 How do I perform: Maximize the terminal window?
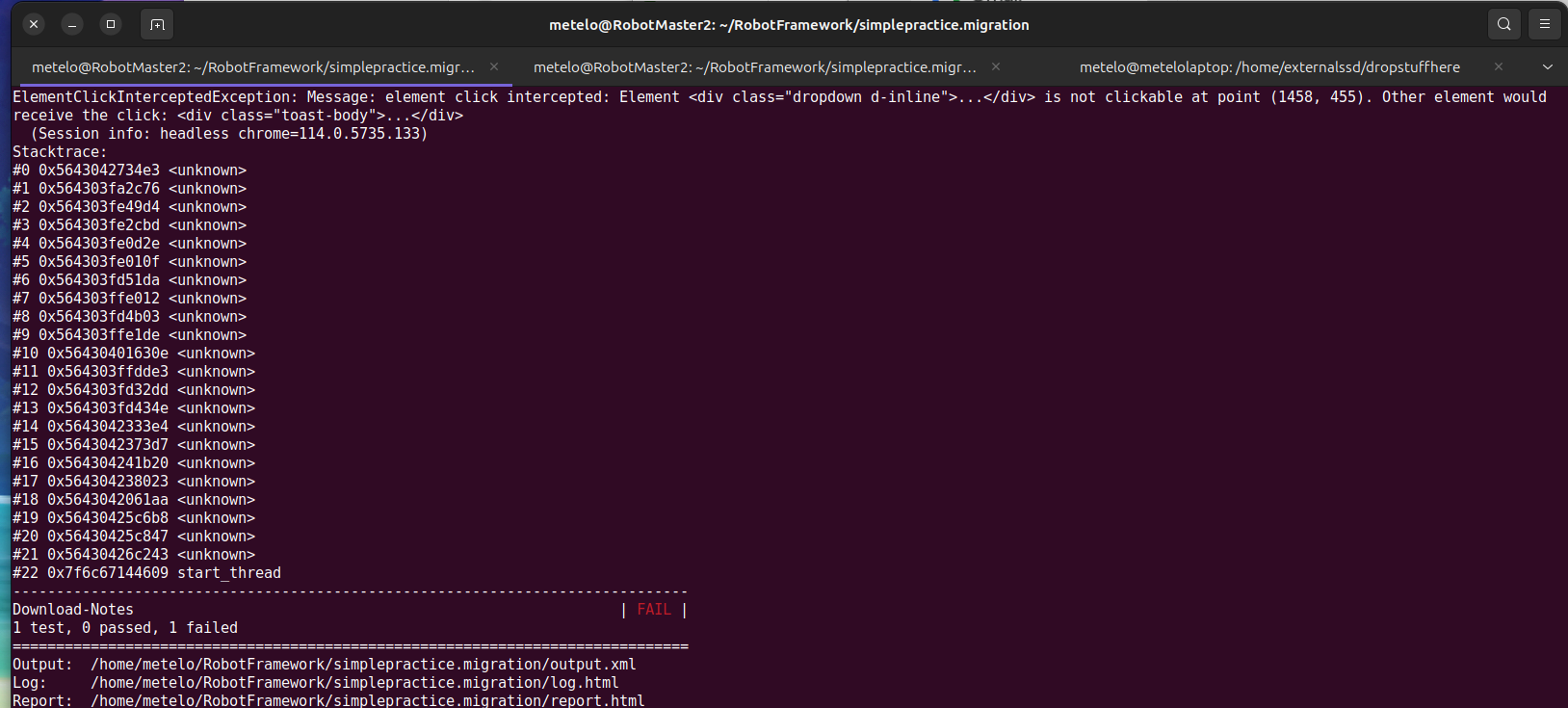[111, 24]
